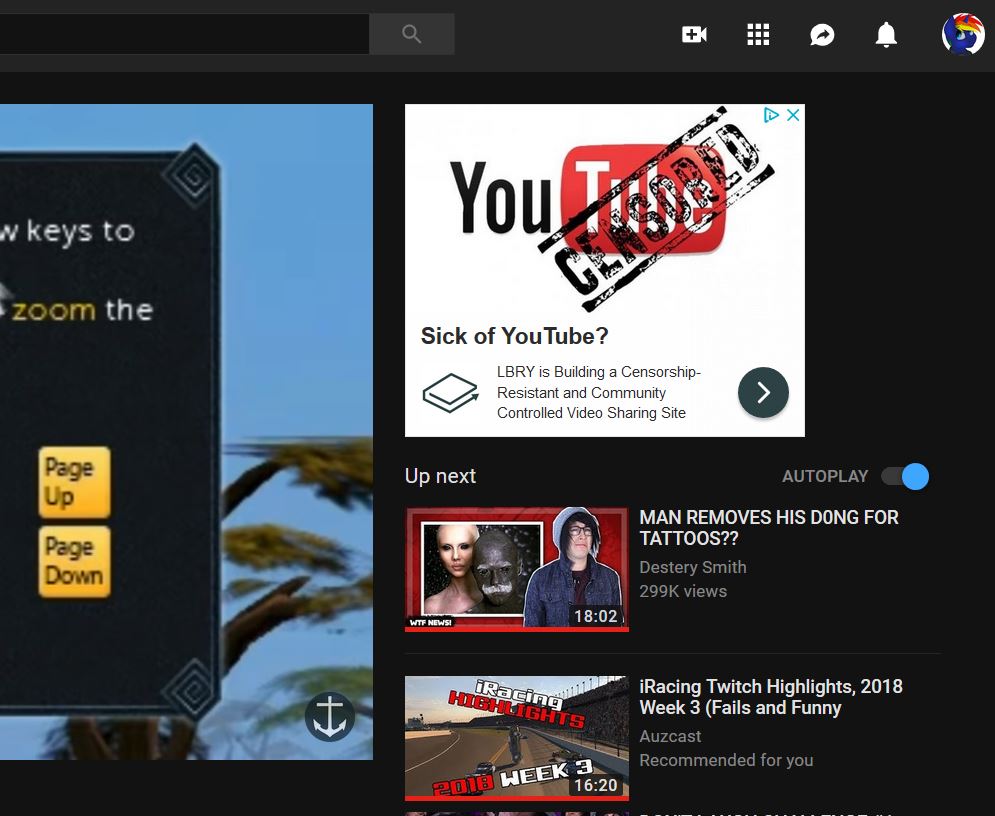Open the share messages arrow icon
Screen dimensions: 995x816
pos(822,34)
